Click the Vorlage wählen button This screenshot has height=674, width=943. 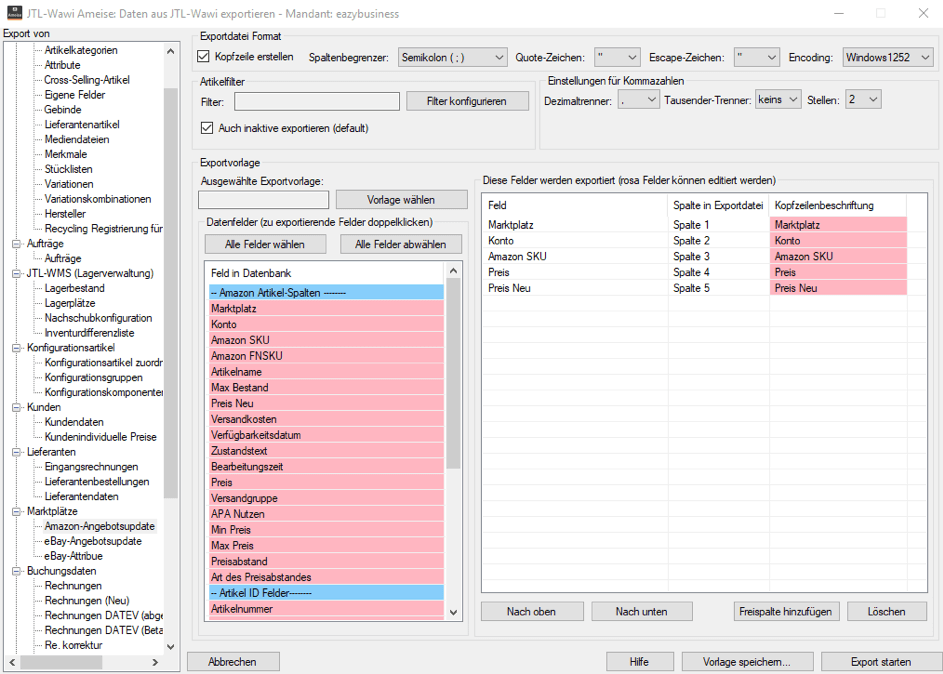(401, 200)
